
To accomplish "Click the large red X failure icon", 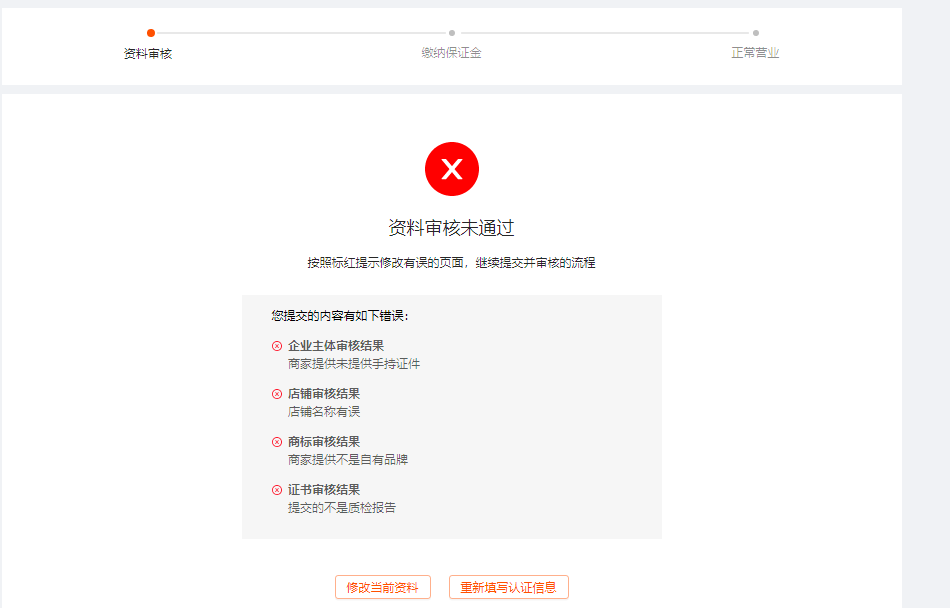I will coord(452,169).
